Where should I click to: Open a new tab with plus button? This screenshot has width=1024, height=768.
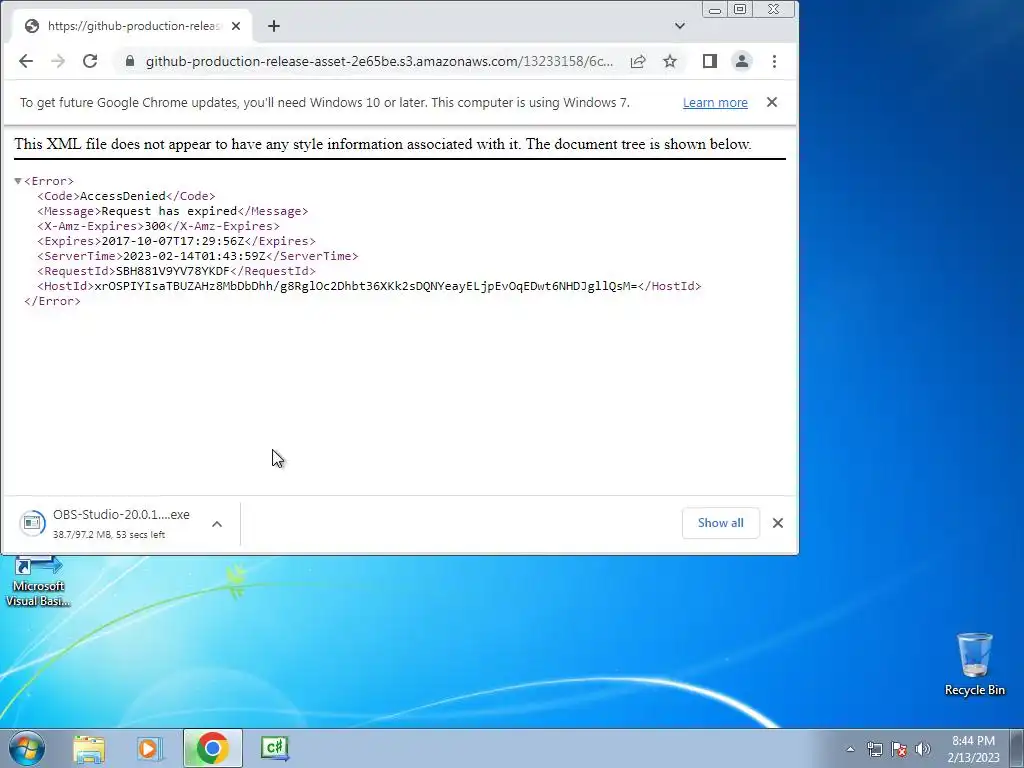click(274, 26)
